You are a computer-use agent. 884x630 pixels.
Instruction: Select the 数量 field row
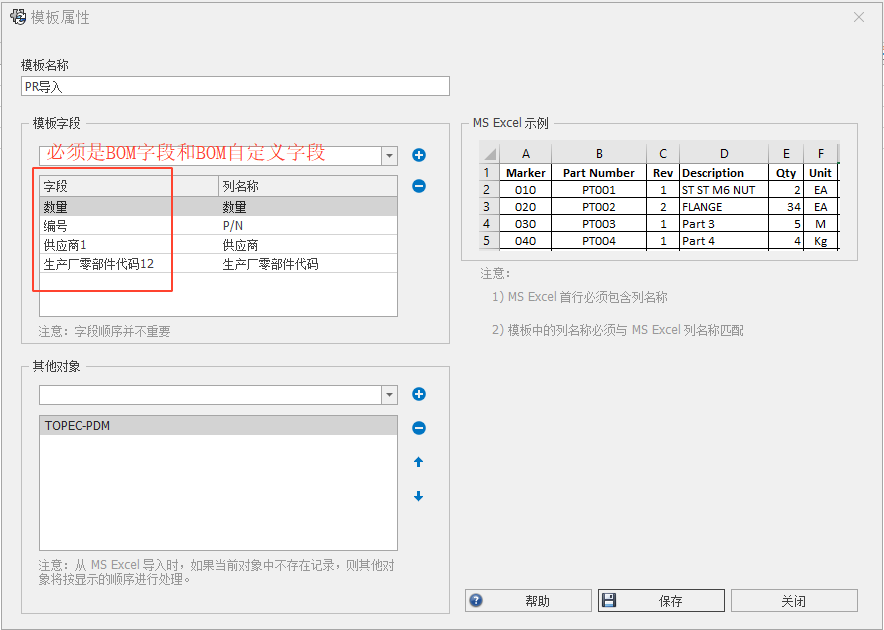(219, 206)
